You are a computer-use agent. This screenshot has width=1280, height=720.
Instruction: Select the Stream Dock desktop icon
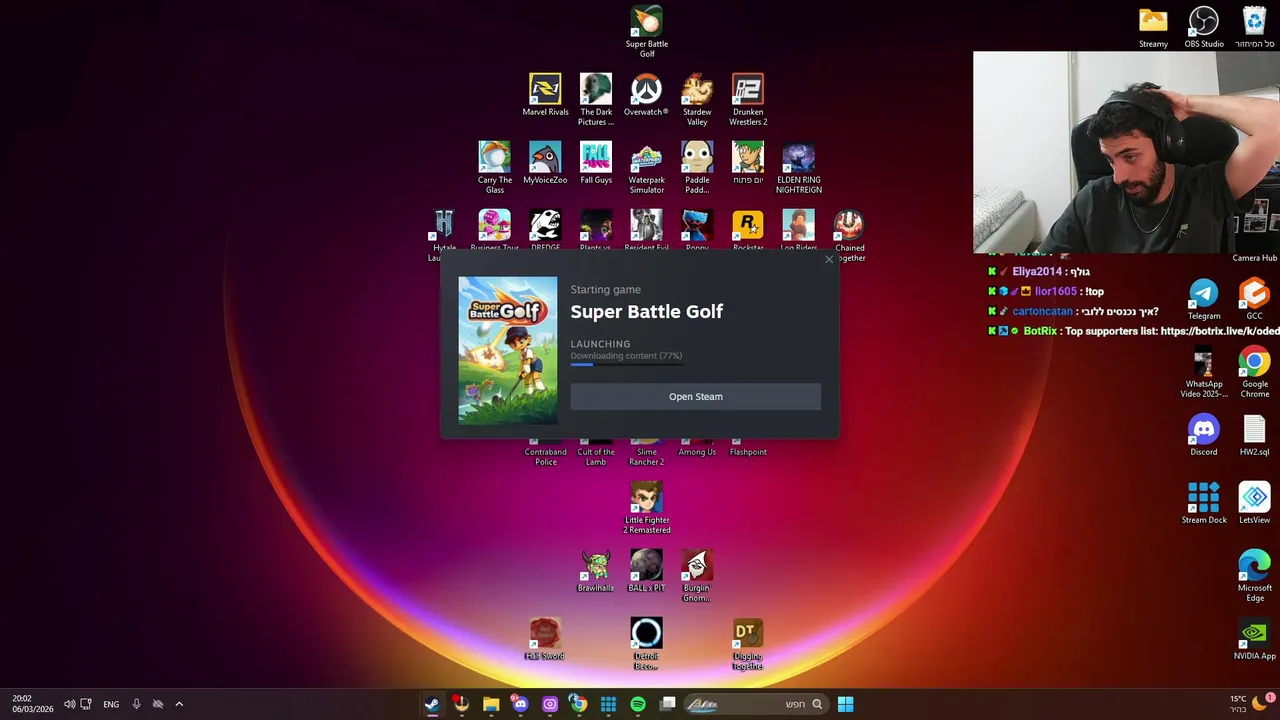click(x=1204, y=503)
